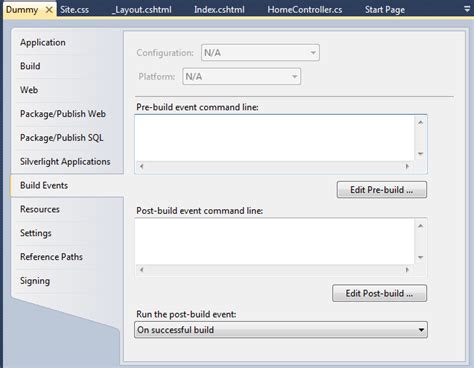Expand the Run the post-build event dropdown
The image size is (474, 368).
pyautogui.click(x=281, y=330)
